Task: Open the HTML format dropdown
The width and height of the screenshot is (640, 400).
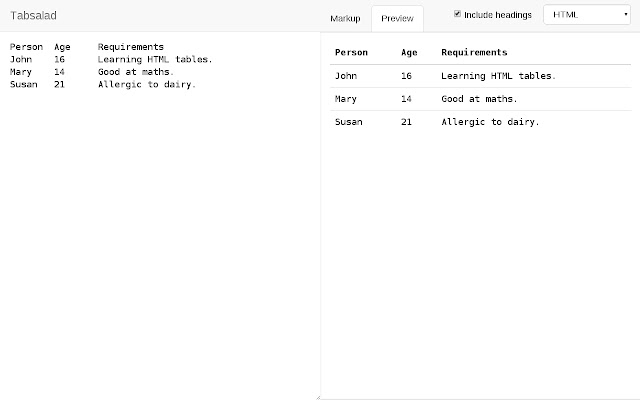Action: [593, 15]
